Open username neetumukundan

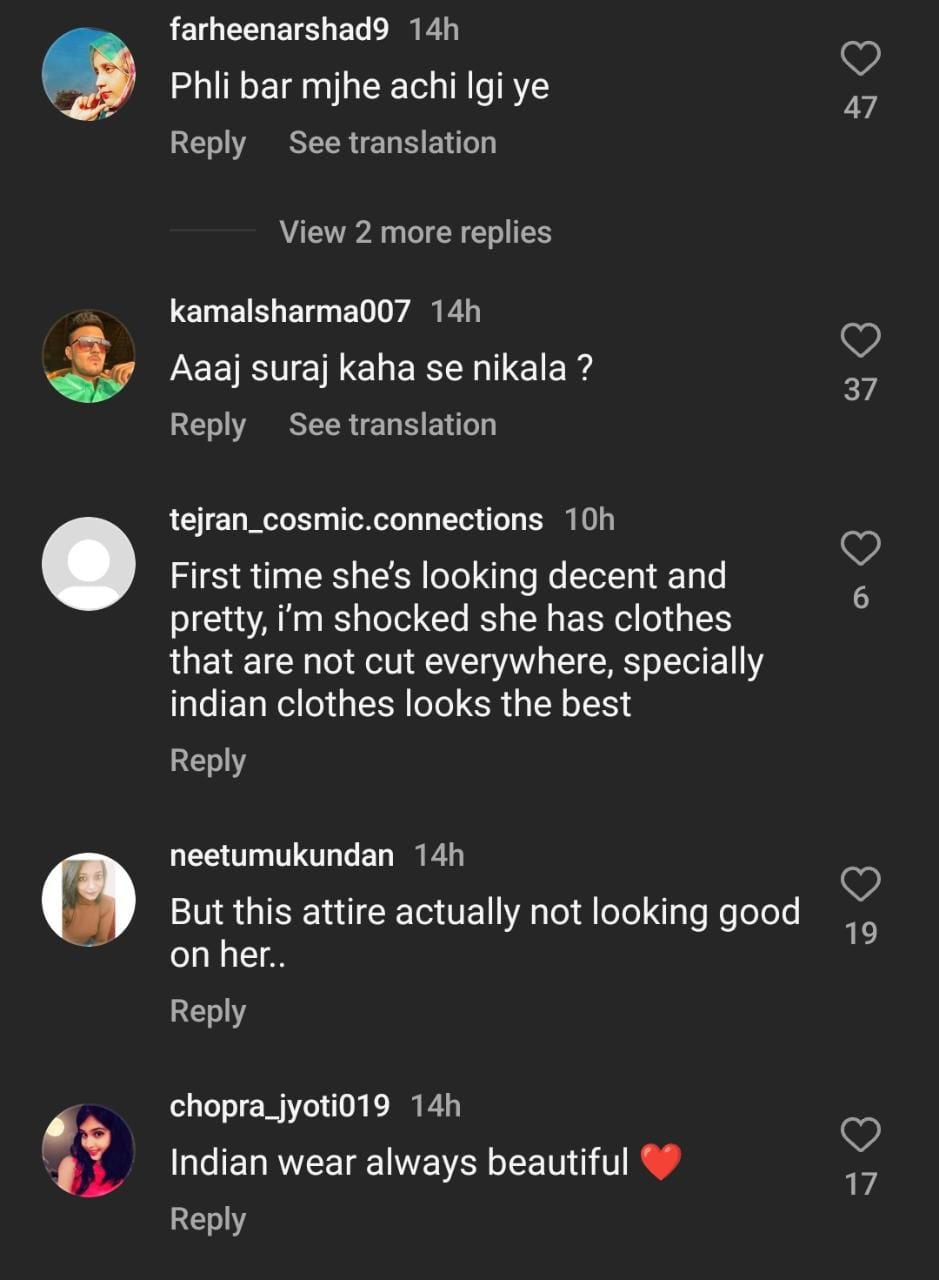click(282, 856)
